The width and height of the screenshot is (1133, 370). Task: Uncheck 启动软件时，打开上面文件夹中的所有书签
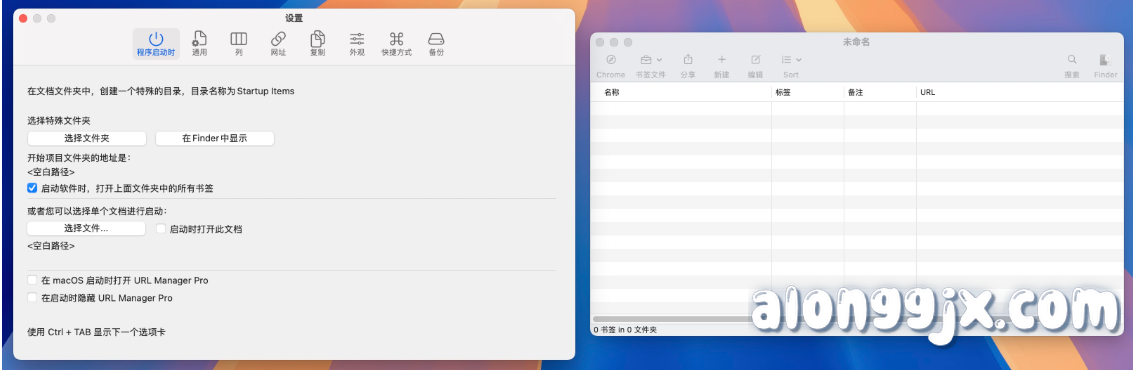(x=32, y=188)
